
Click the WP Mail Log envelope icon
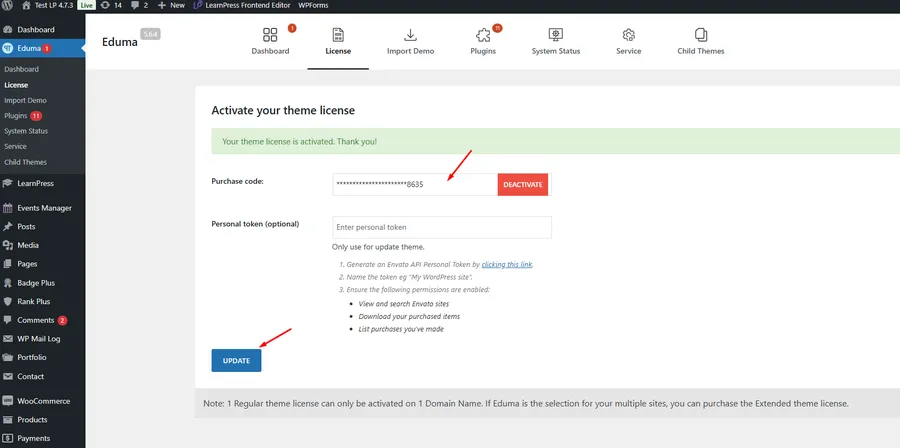coord(7,338)
